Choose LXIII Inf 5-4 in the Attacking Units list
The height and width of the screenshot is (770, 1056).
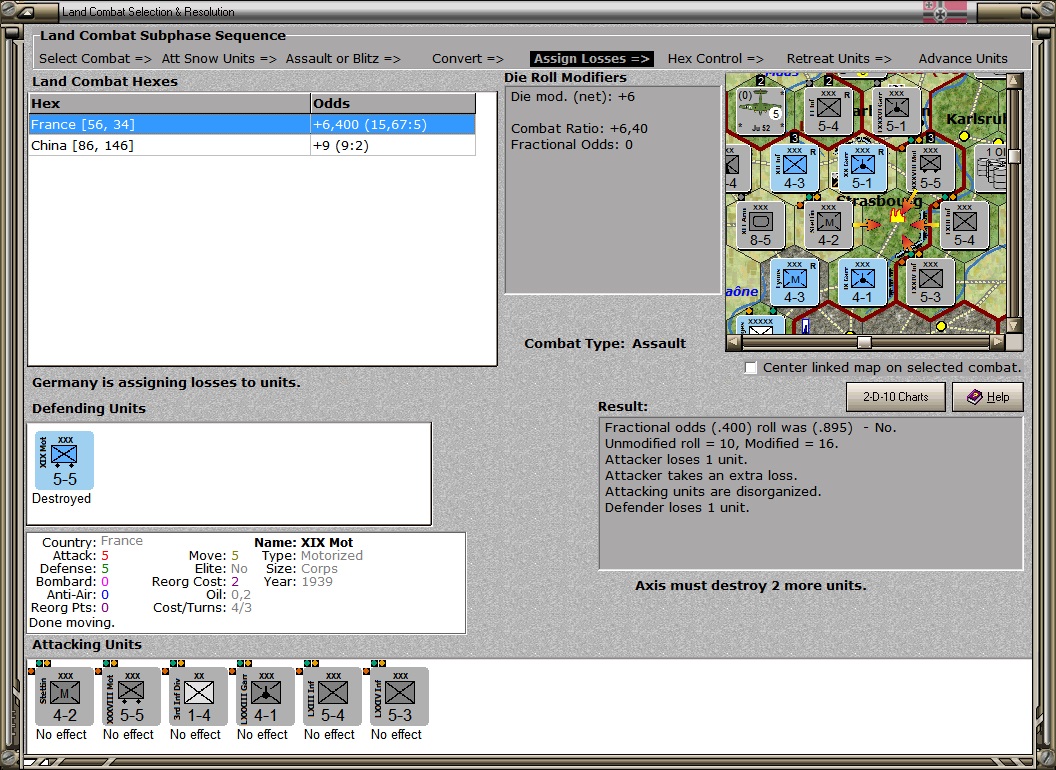click(x=332, y=697)
